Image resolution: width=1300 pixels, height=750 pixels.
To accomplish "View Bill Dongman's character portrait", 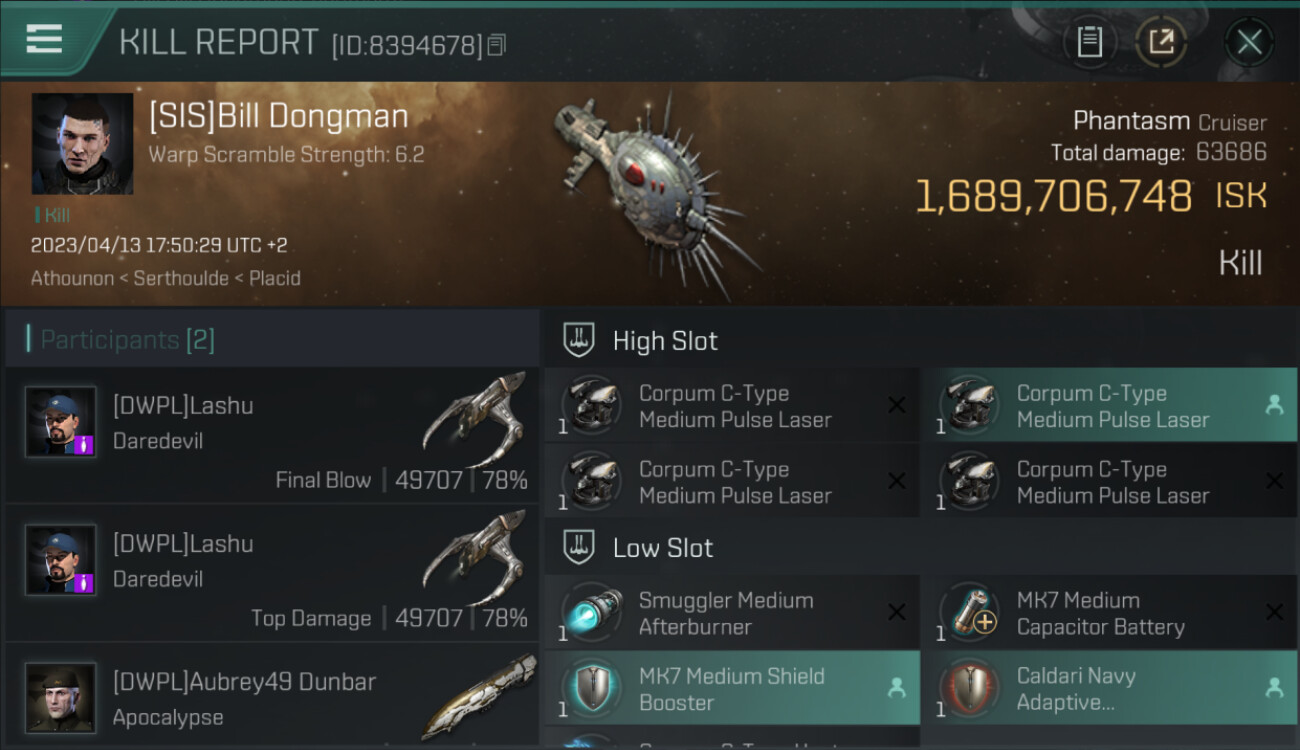I will click(x=82, y=144).
